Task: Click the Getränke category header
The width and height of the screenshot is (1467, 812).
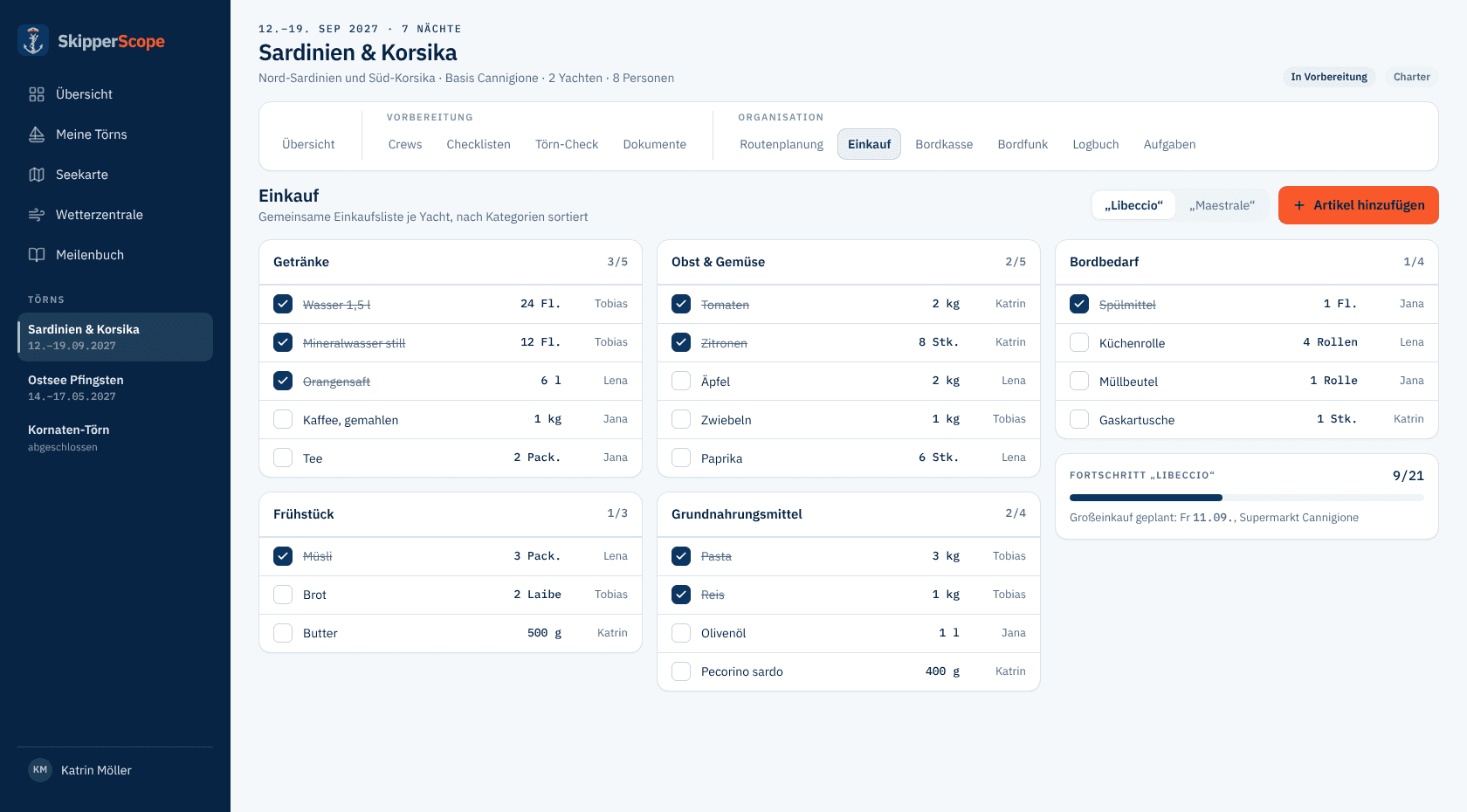Action: point(451,262)
